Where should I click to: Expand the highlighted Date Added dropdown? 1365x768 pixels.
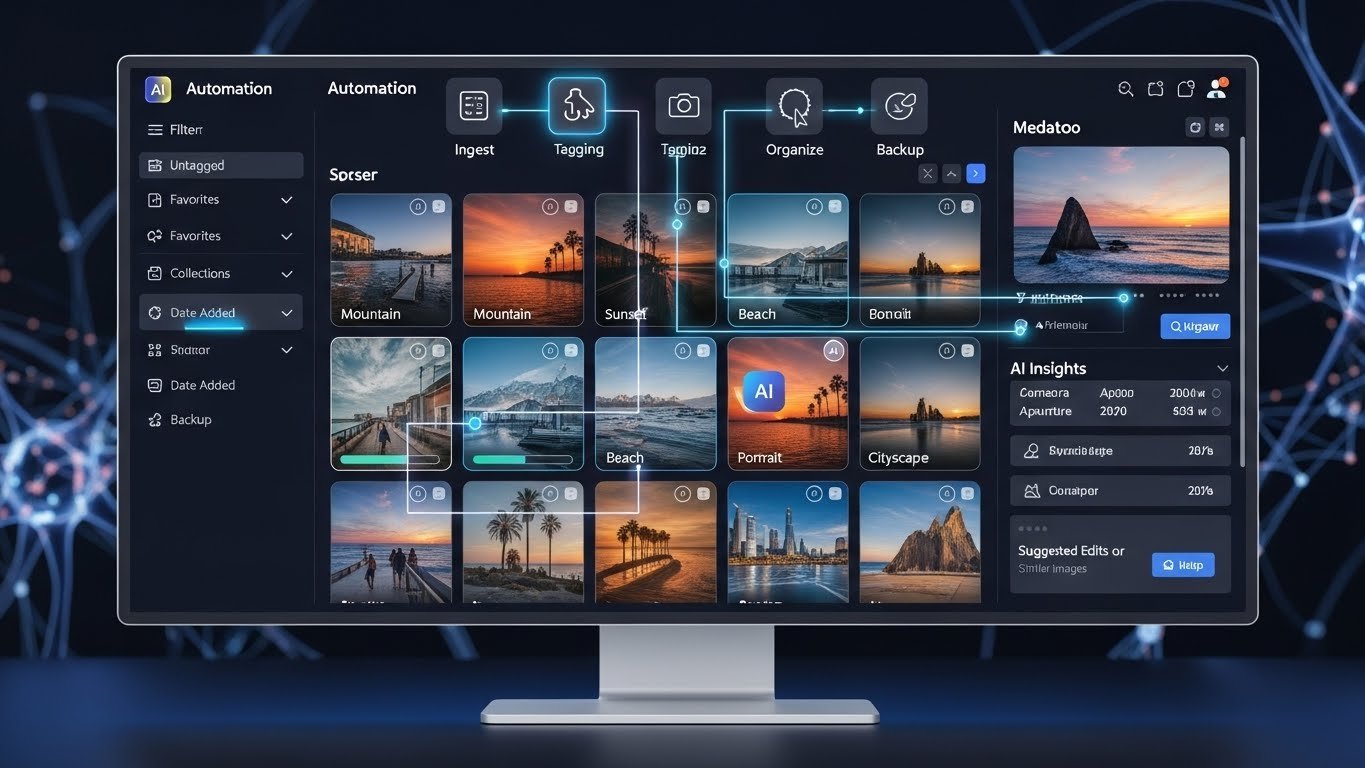pos(286,313)
